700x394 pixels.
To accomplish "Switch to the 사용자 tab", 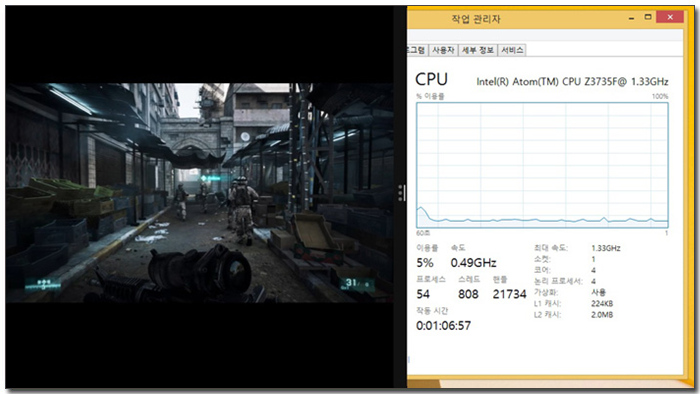I will [443, 50].
